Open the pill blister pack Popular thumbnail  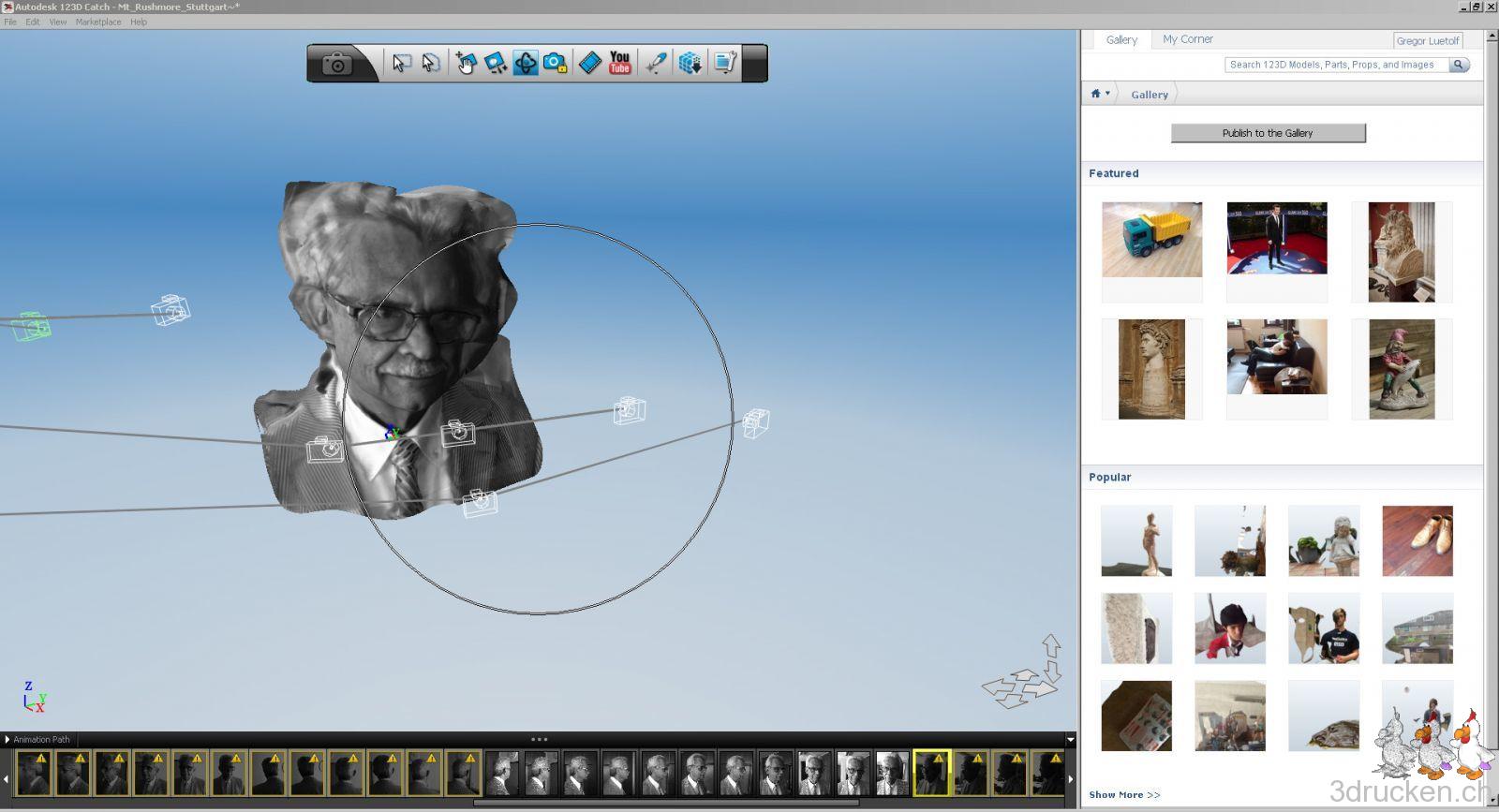coord(1136,716)
